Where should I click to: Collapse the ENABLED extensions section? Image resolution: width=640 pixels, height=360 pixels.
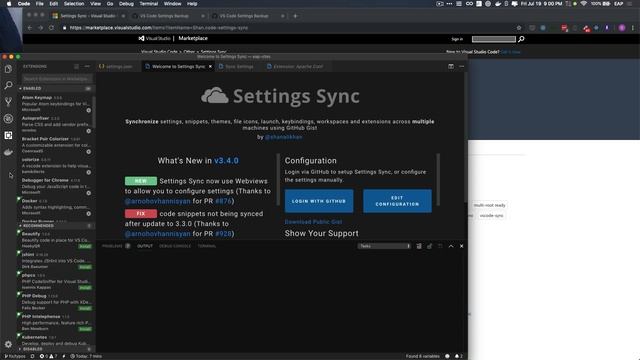pyautogui.click(x=56, y=89)
